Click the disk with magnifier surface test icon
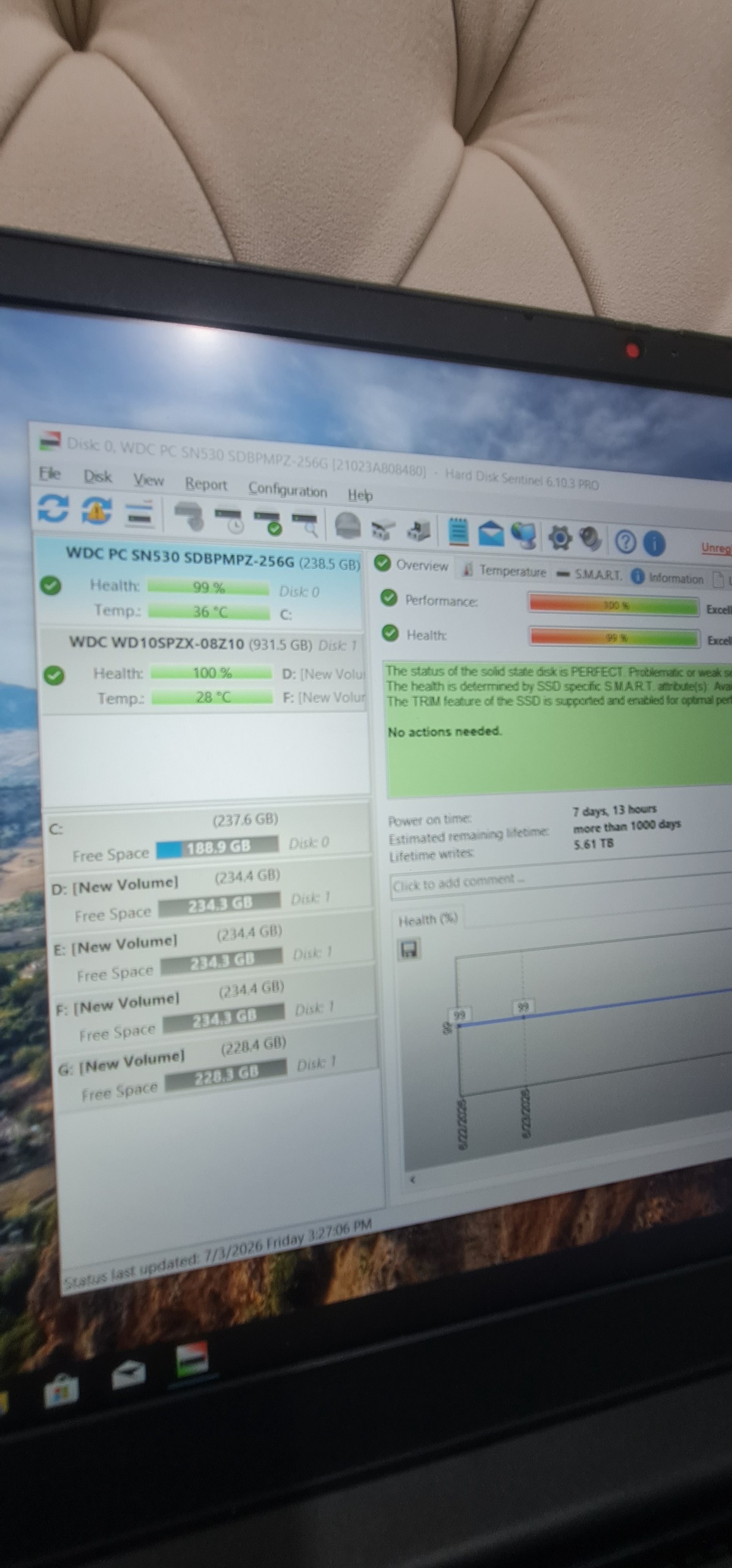The height and width of the screenshot is (1568, 732). coord(305,524)
